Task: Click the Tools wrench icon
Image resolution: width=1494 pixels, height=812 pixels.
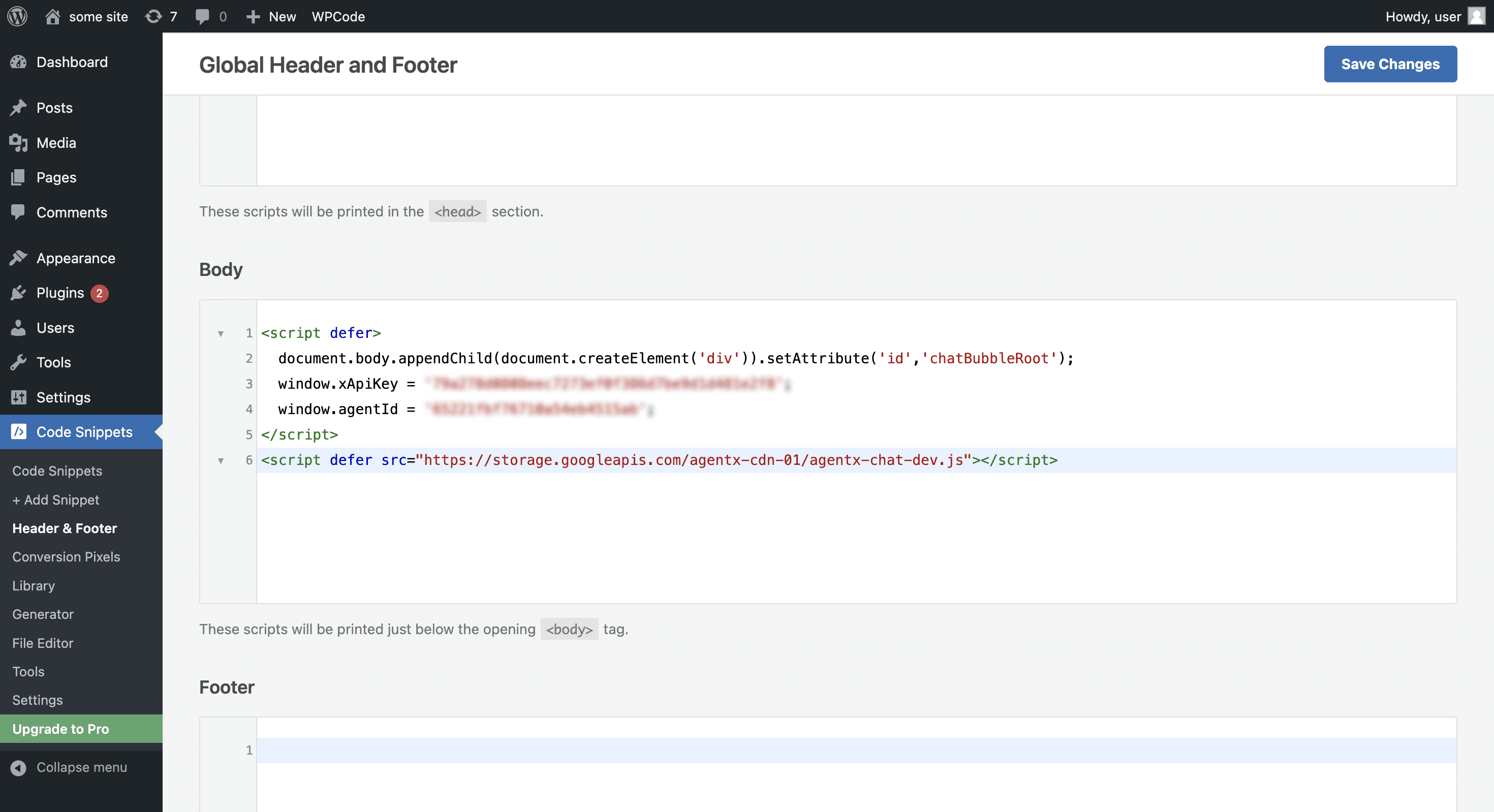Action: pos(19,362)
